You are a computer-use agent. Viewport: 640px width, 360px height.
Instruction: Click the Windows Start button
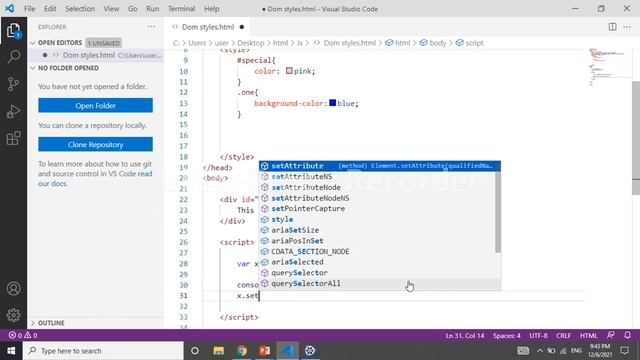pyautogui.click(x=11, y=351)
